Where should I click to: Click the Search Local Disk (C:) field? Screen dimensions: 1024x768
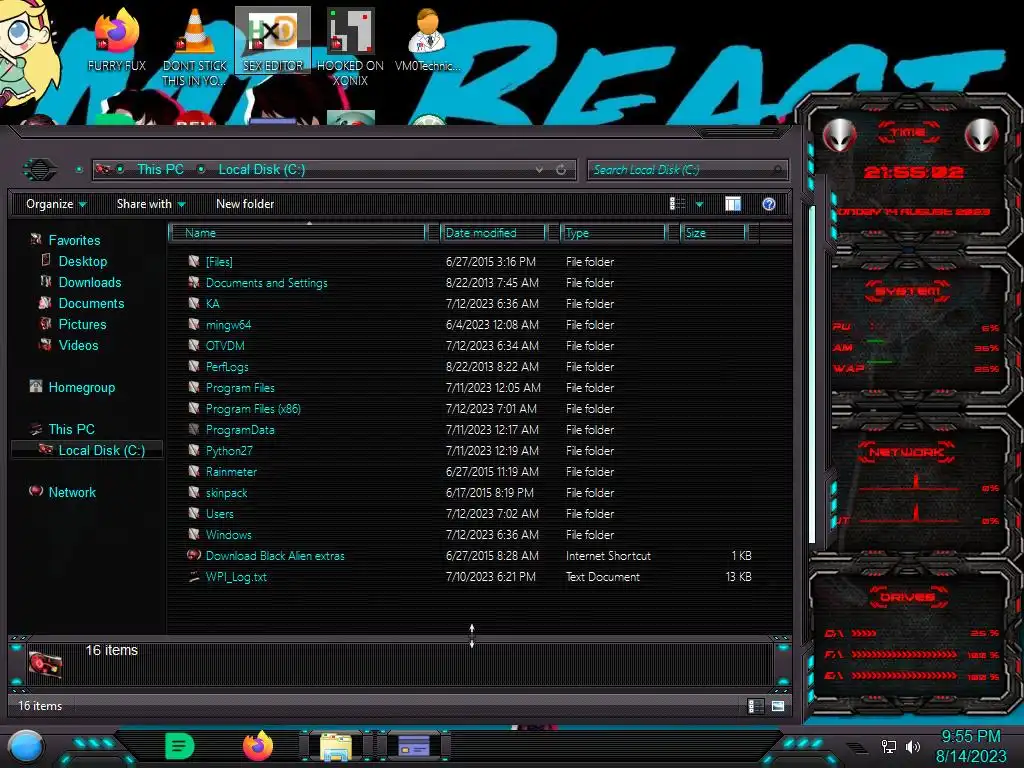[687, 170]
